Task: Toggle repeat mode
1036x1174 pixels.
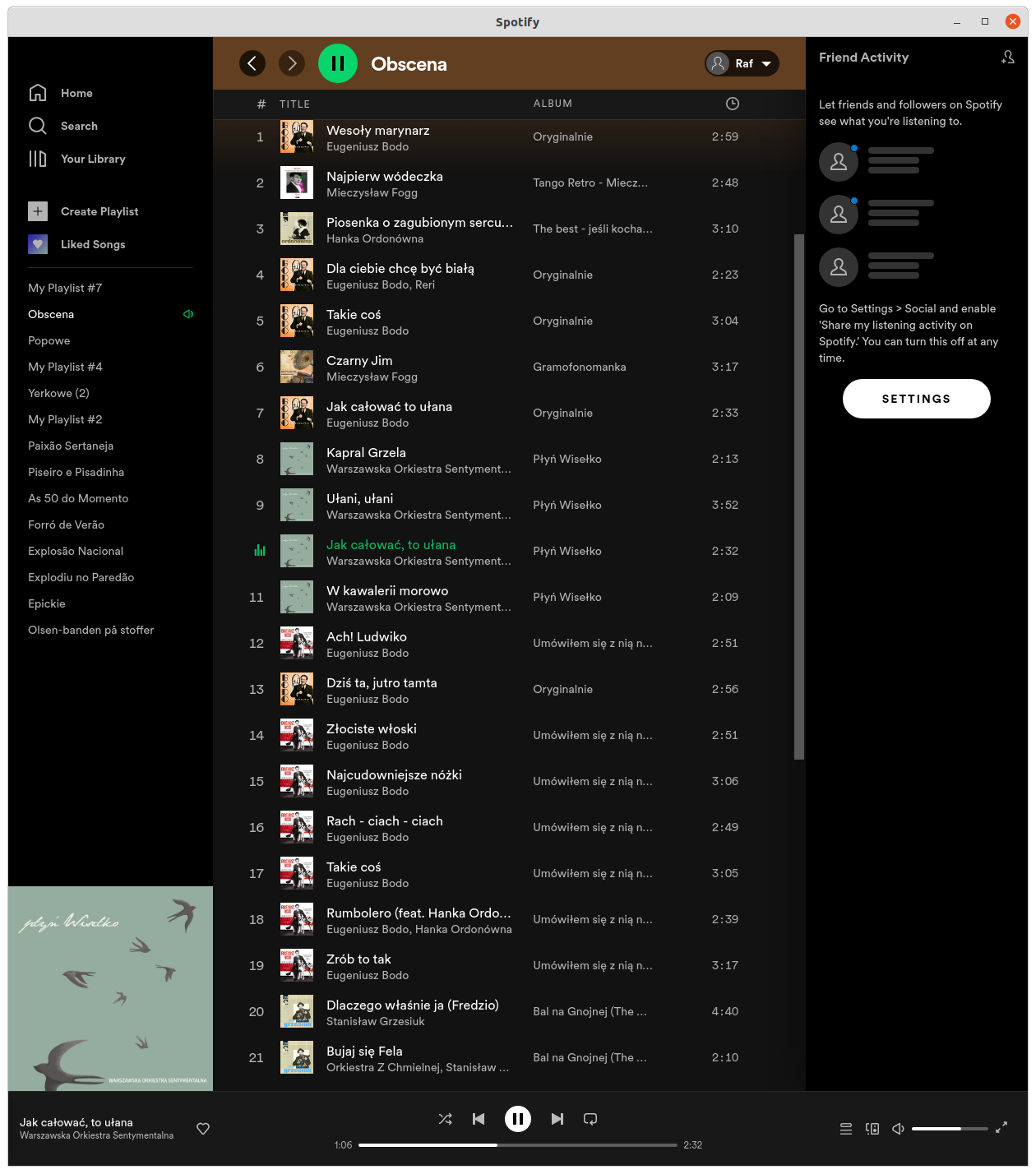Action: pyautogui.click(x=590, y=1119)
